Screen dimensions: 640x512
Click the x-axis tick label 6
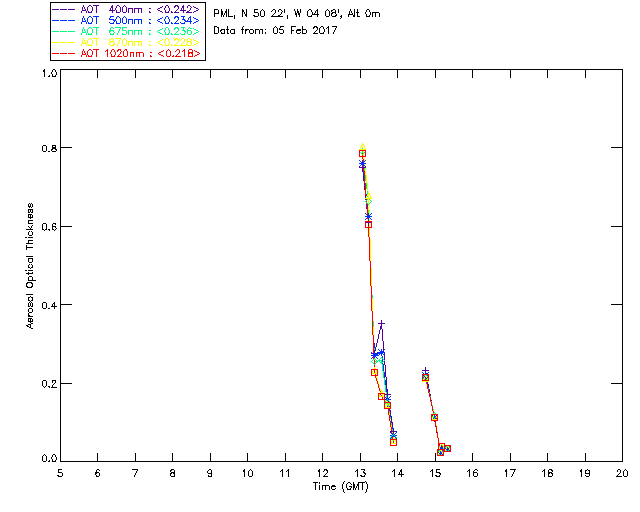(x=98, y=473)
